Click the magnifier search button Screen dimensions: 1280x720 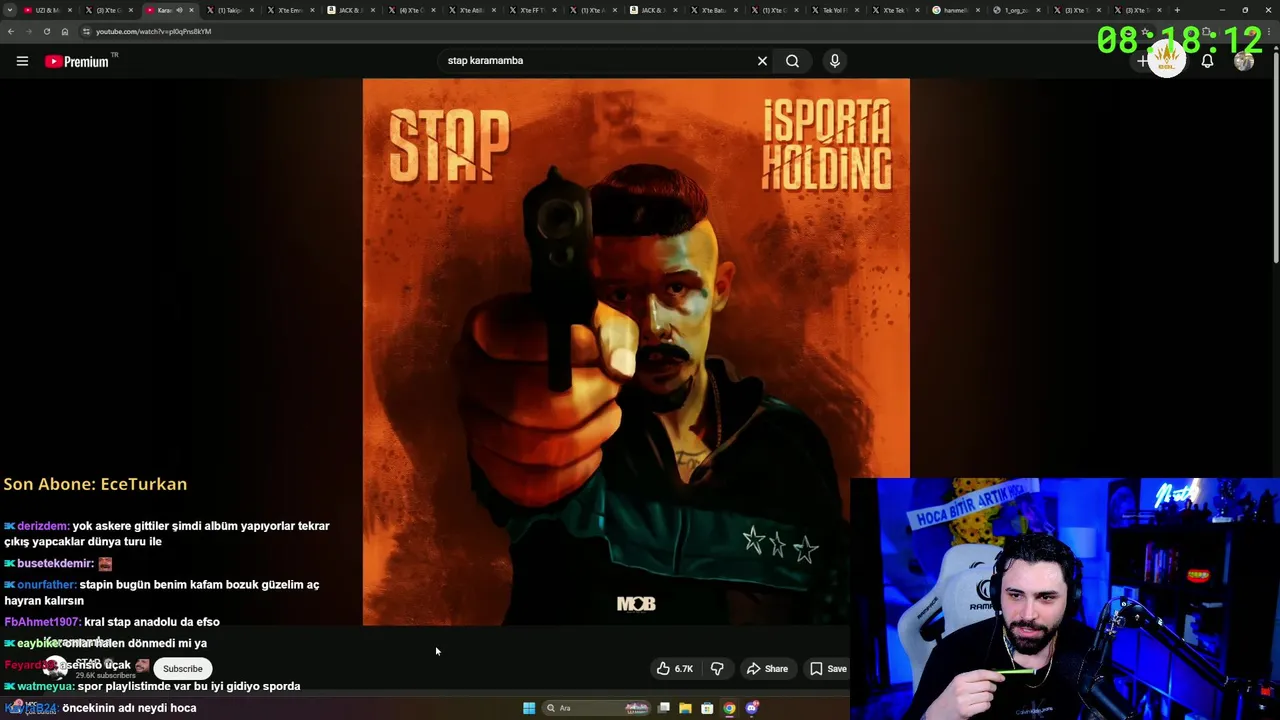tap(792, 61)
